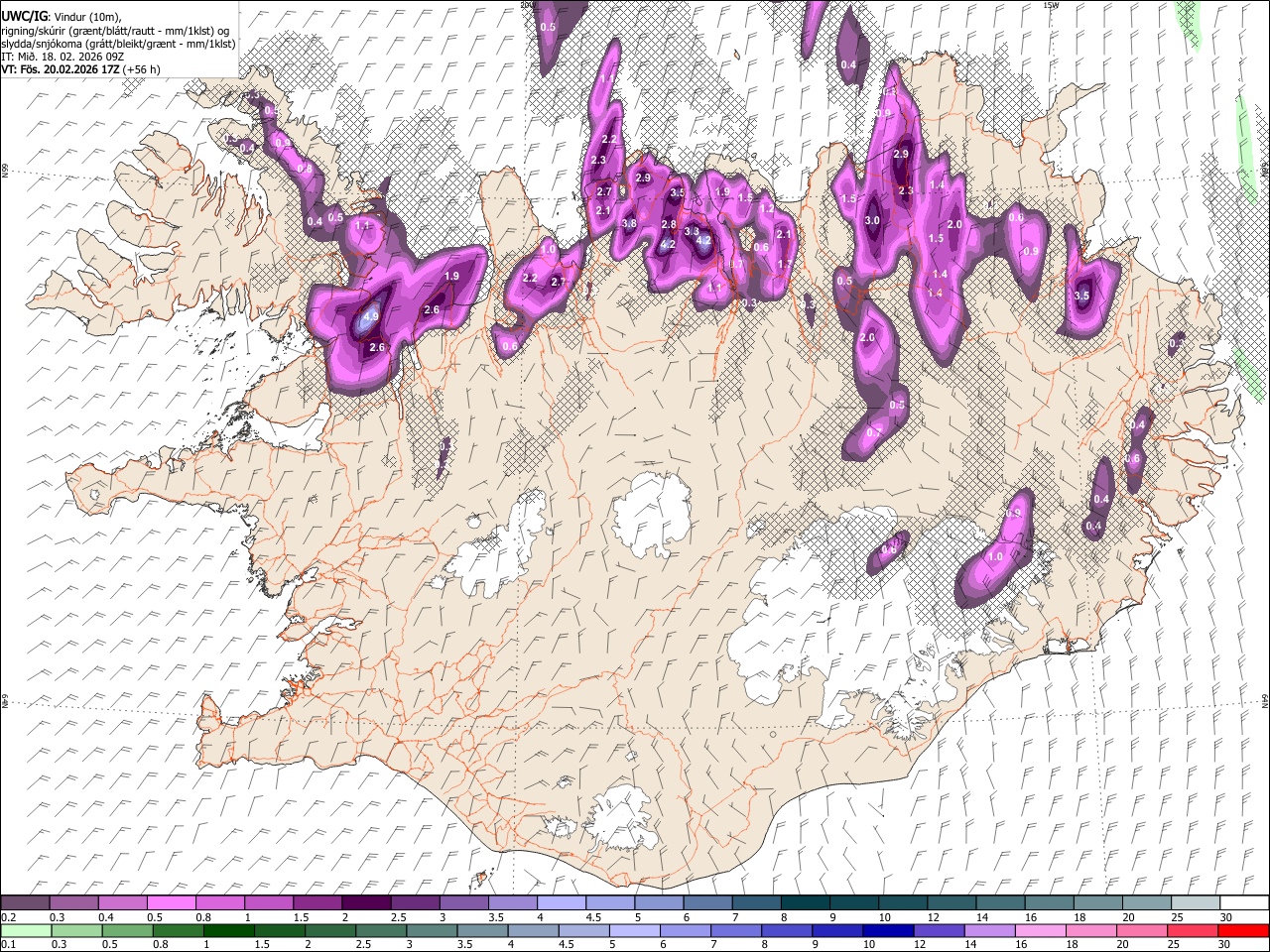The image size is (1270, 952).
Task: Click the 0.7 precipitation value on the map
Action: coord(874,432)
